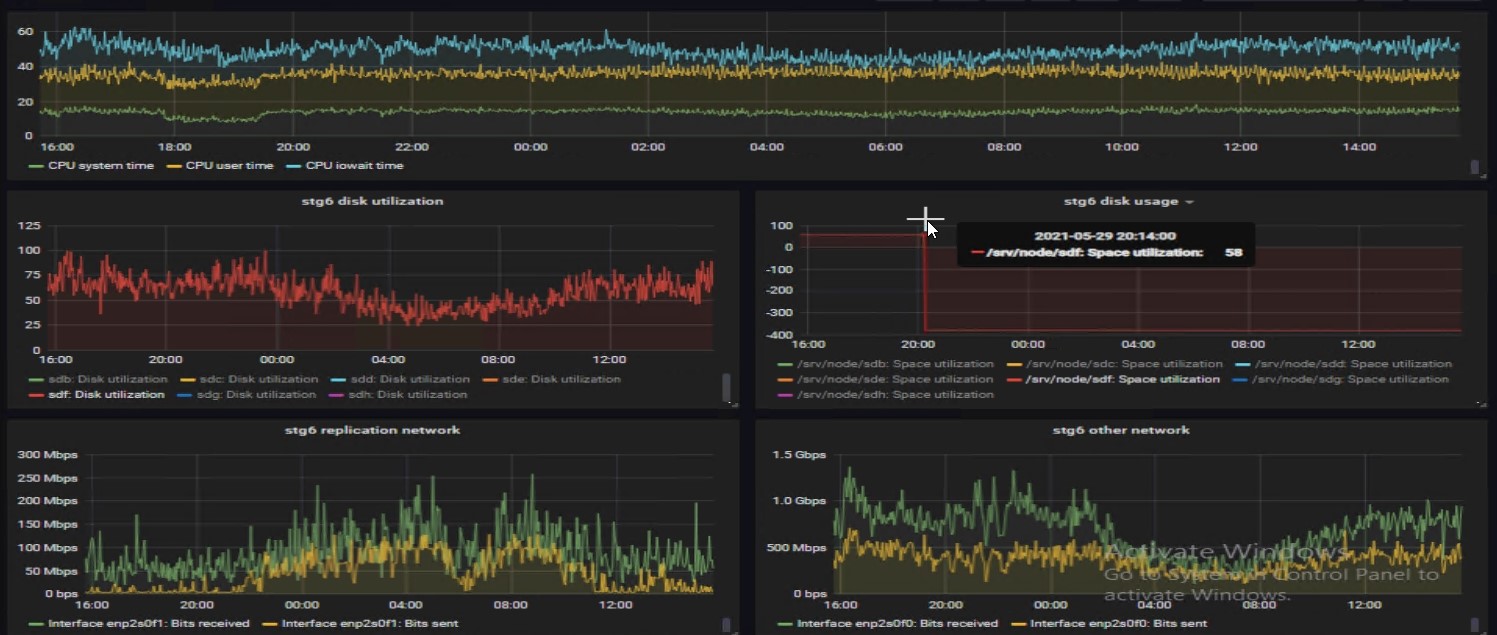Open stg6 disk utilization panel title menu

tap(372, 201)
